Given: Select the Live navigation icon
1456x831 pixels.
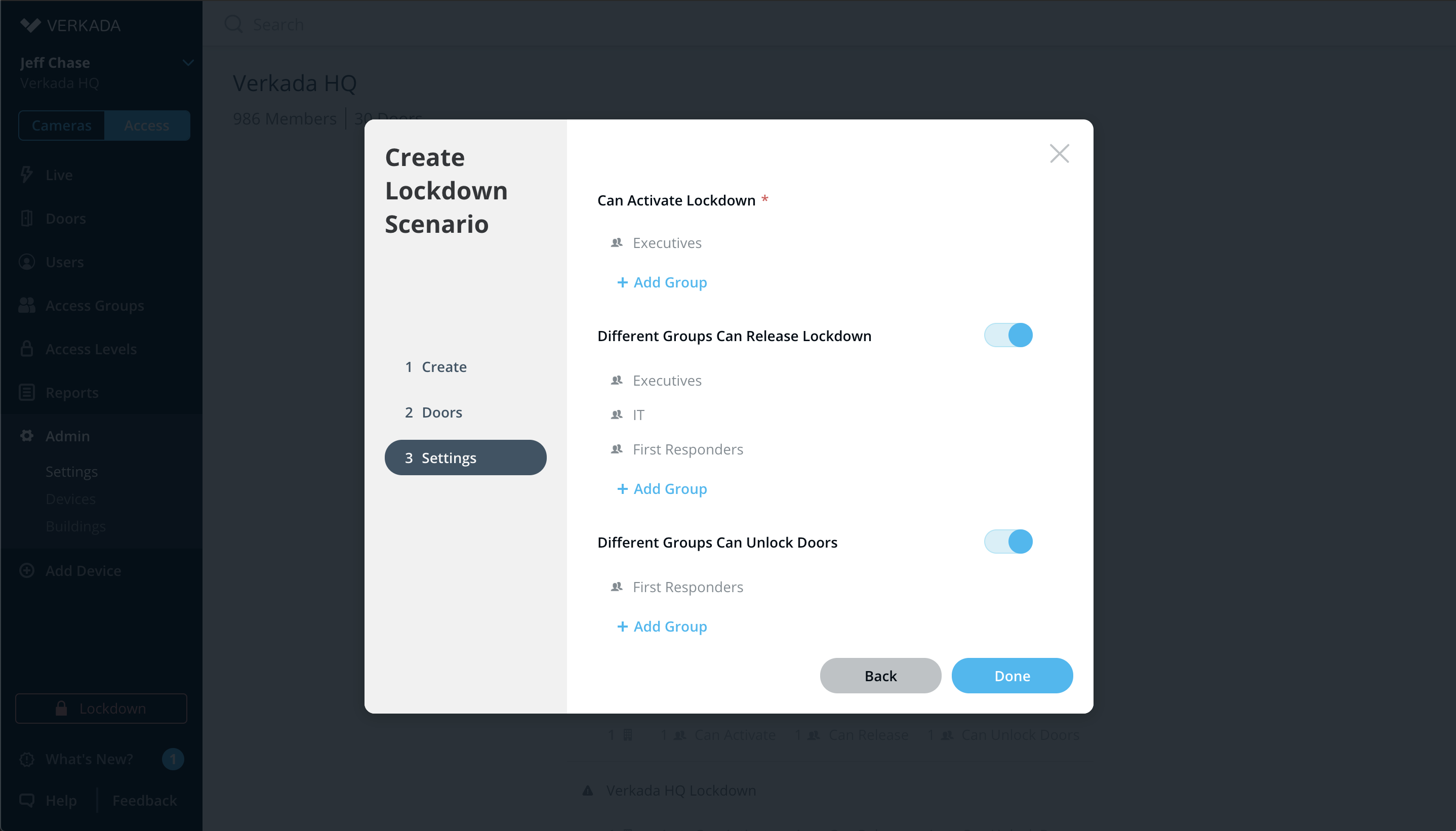Looking at the screenshot, I should tap(27, 174).
